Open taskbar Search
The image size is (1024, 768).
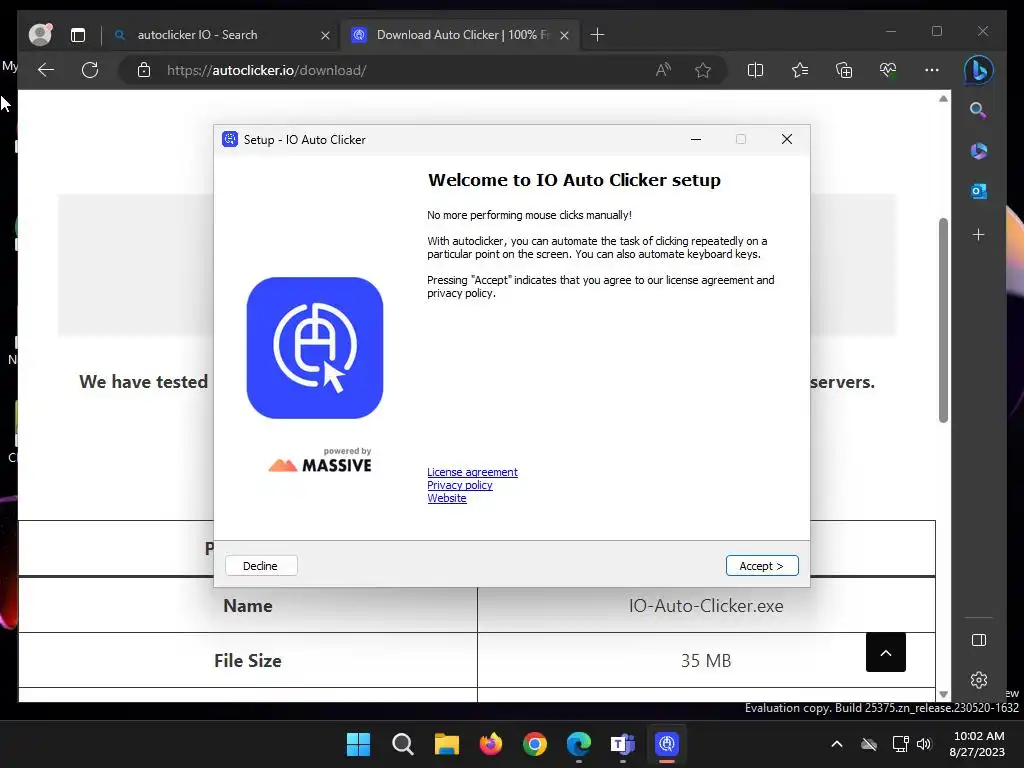tap(402, 744)
